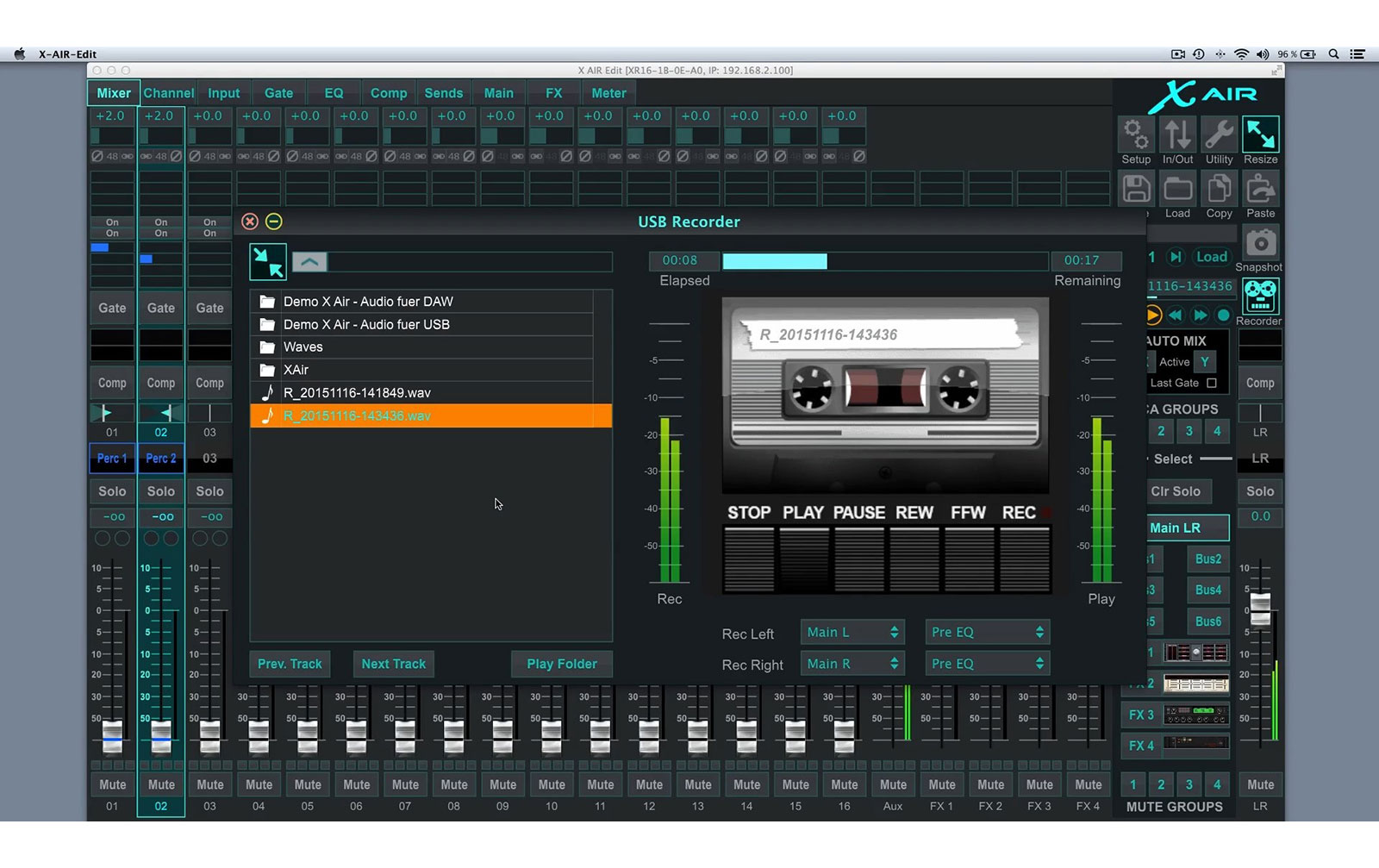This screenshot has width=1379, height=868.
Task: Toggle Mute Group 3
Action: coord(1189,784)
